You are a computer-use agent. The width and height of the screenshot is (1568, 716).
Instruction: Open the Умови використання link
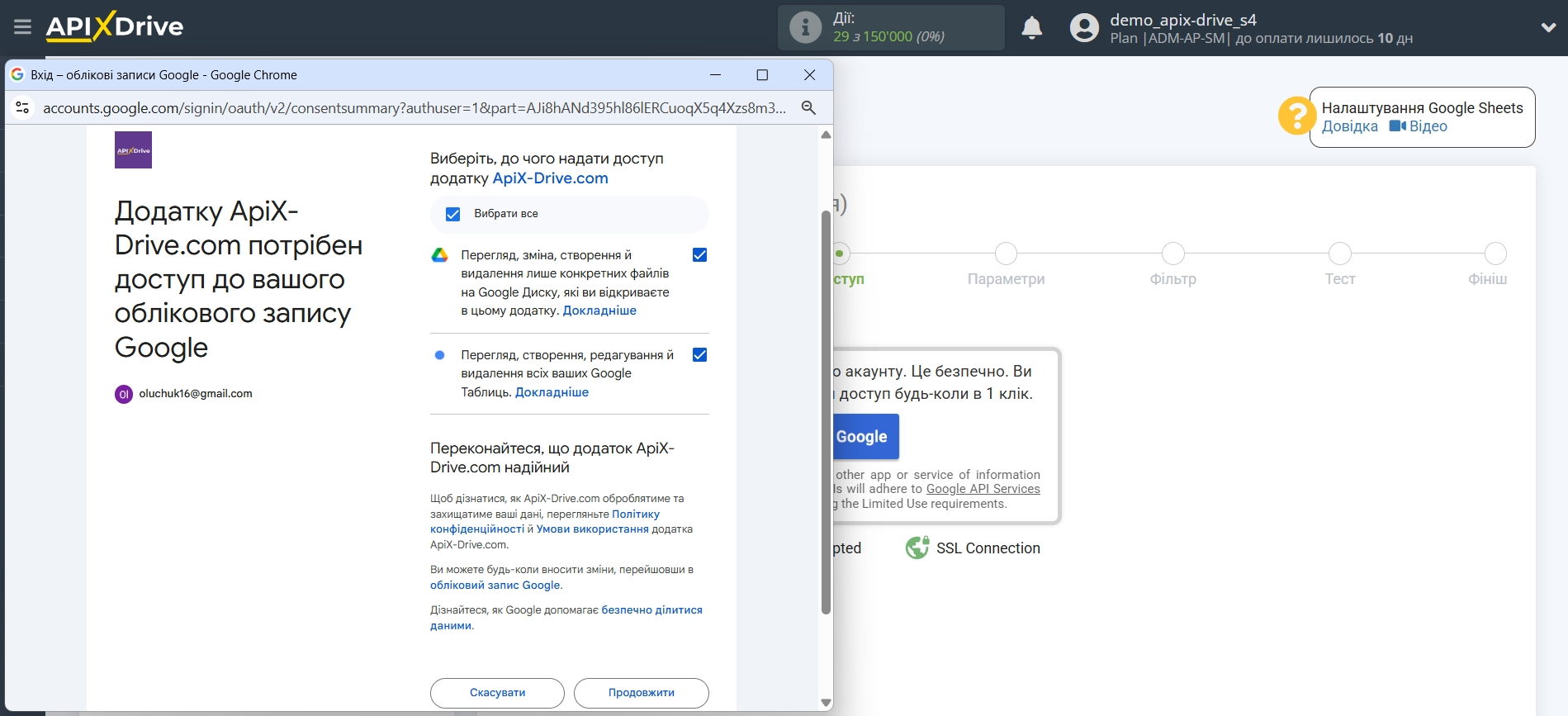[x=592, y=529]
